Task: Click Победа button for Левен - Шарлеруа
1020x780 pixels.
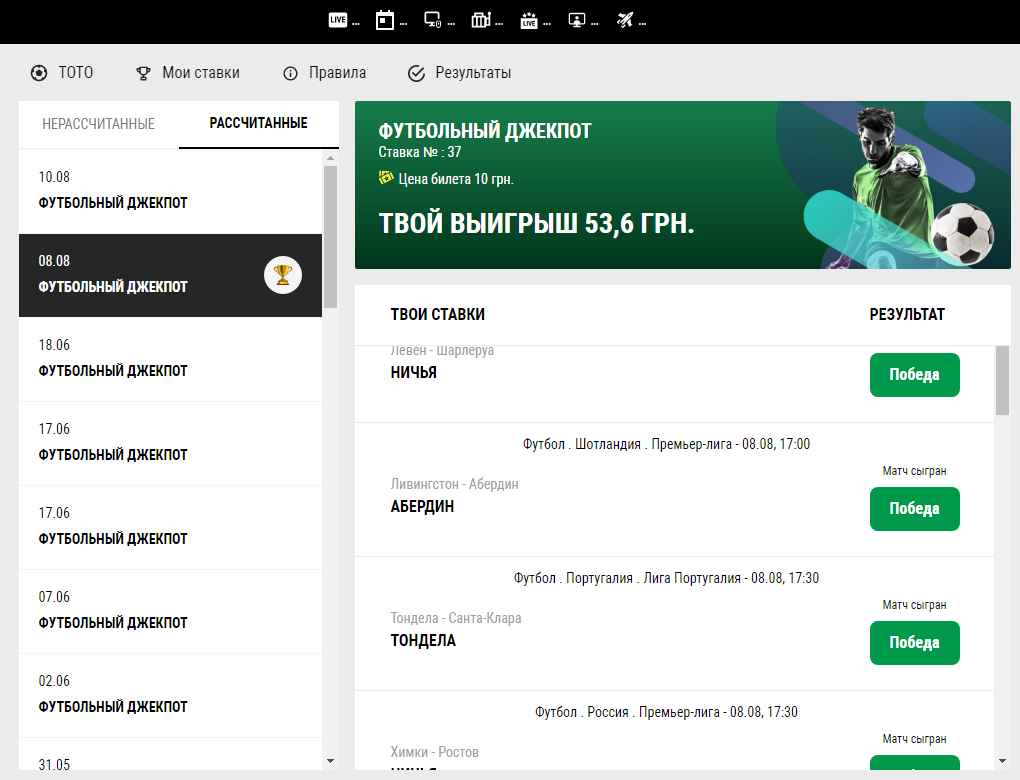Action: [x=915, y=375]
